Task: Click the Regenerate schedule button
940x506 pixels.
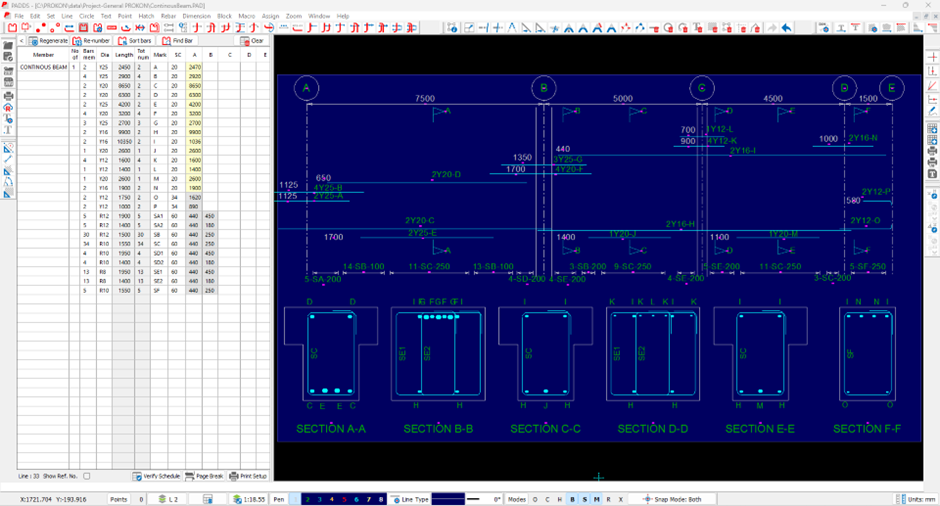Action: click(x=49, y=41)
